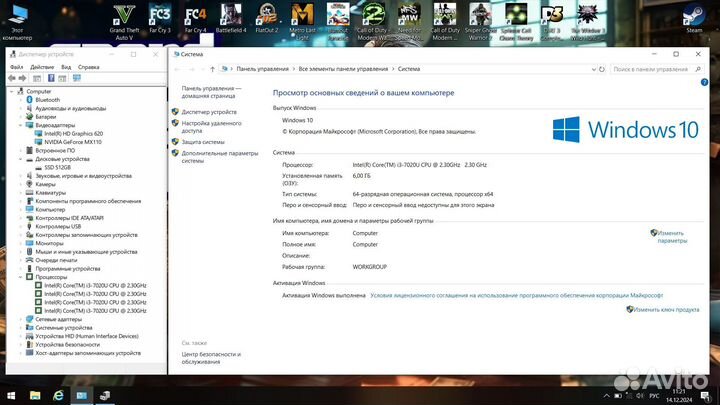The width and height of the screenshot is (720, 405).
Task: Click the volume icon in system tray
Action: tap(640, 395)
